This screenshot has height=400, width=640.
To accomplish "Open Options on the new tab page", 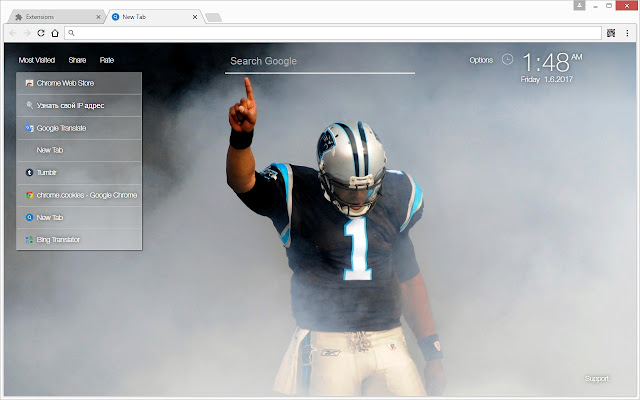I will tap(481, 60).
